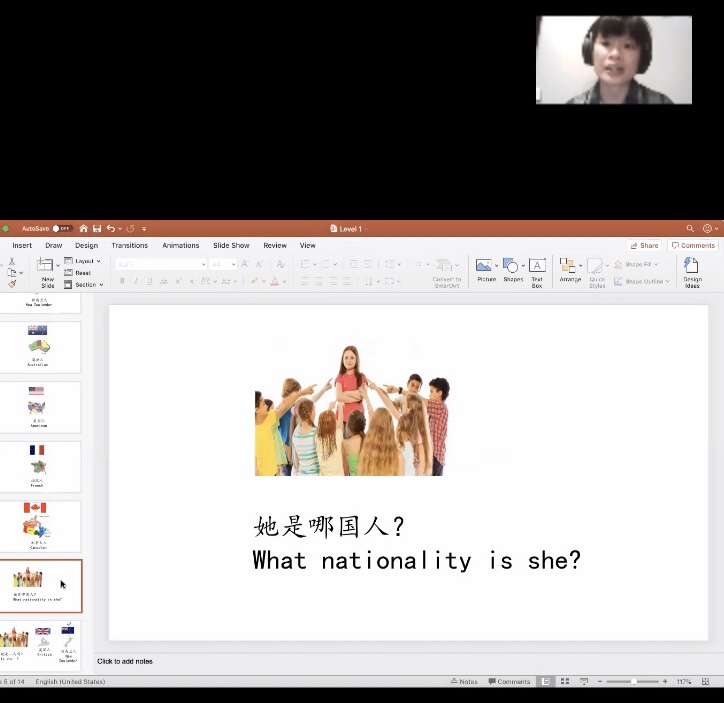Open the Comments button at top right

point(693,245)
